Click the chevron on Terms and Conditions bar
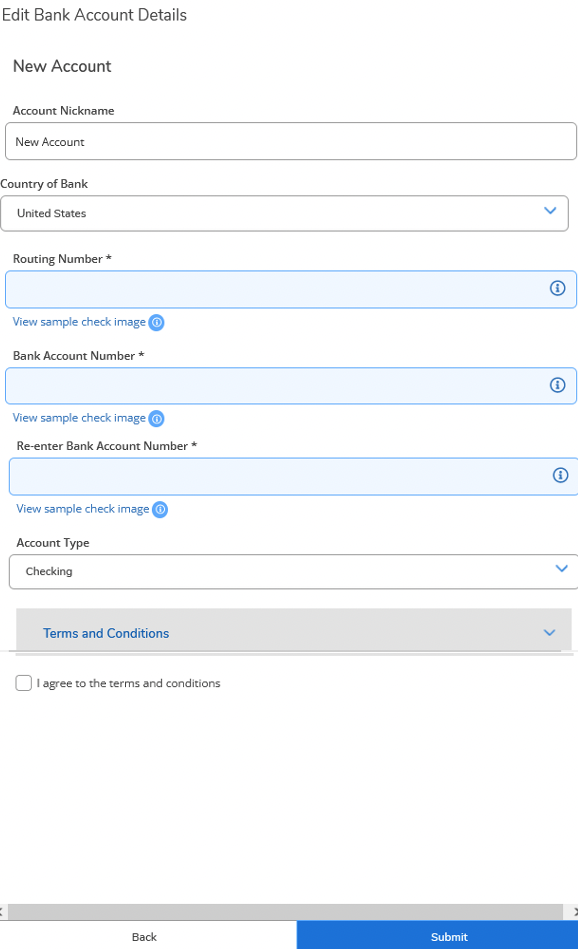This screenshot has width=578, height=949. click(550, 632)
